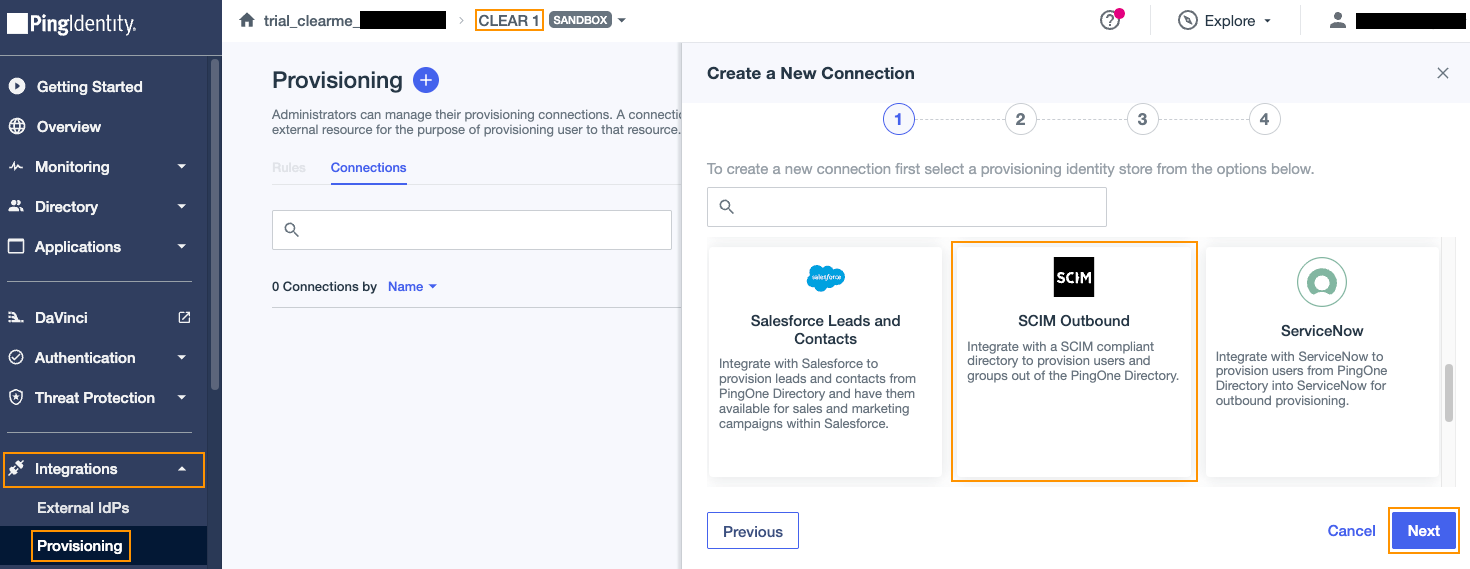Click the '0 Connections by' text
1470x569 pixels.
tap(324, 287)
